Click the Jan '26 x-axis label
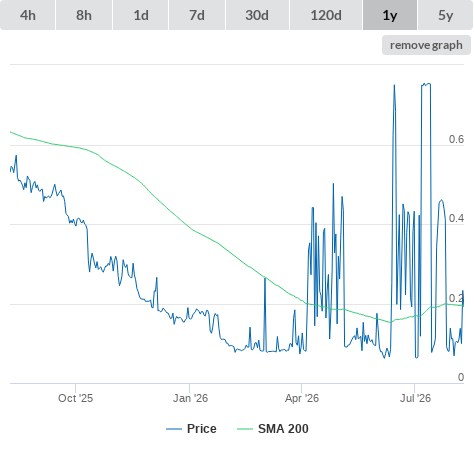The width and height of the screenshot is (474, 455). point(190,398)
